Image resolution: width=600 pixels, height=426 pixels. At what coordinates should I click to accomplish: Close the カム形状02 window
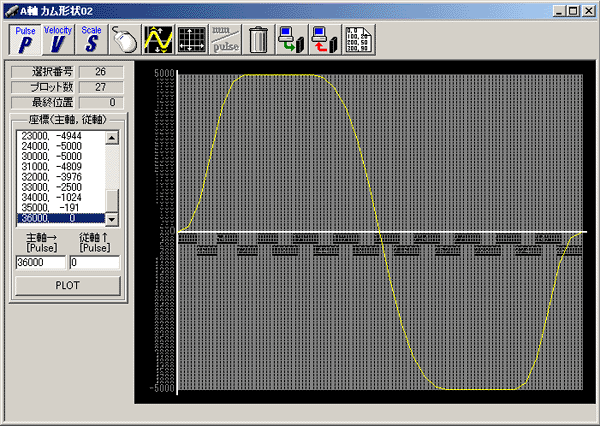[x=589, y=11]
